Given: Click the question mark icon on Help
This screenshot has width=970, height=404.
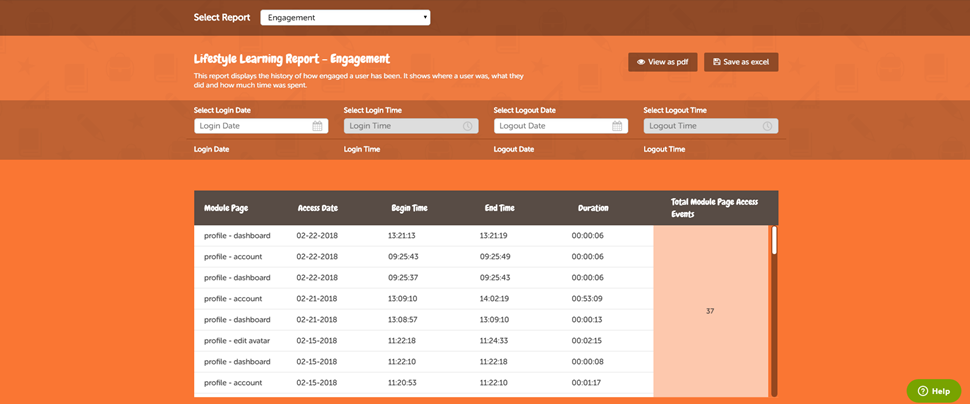Looking at the screenshot, I should pyautogui.click(x=922, y=391).
